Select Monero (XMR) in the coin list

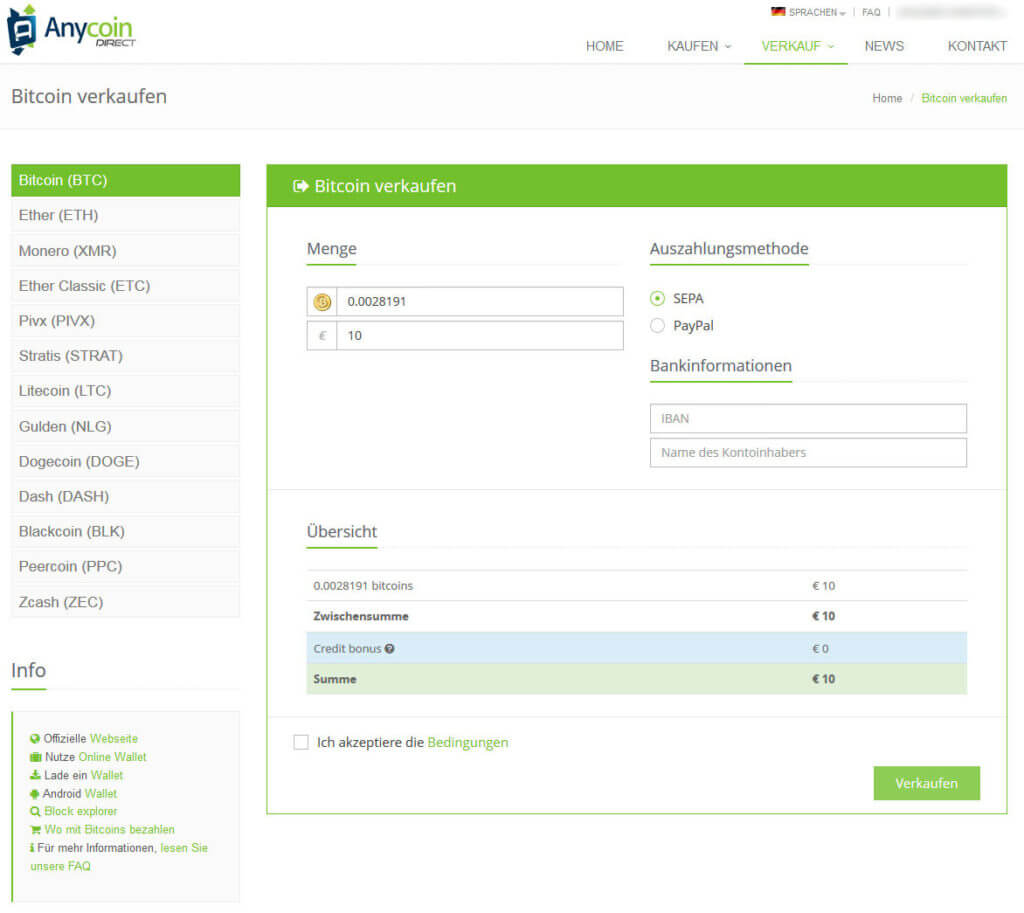click(x=125, y=251)
